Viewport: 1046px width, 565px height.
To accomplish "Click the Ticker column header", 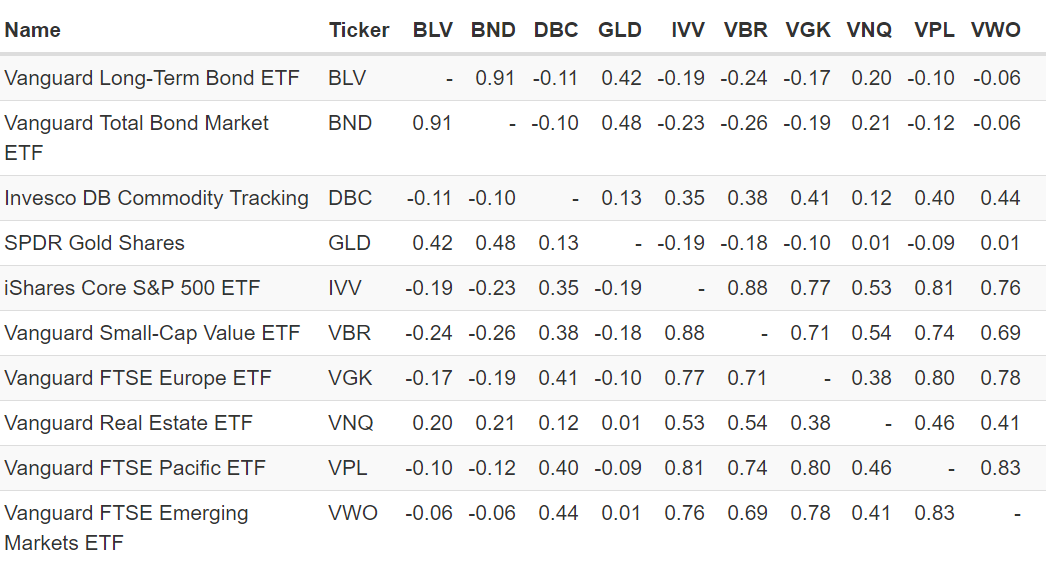I will (358, 30).
